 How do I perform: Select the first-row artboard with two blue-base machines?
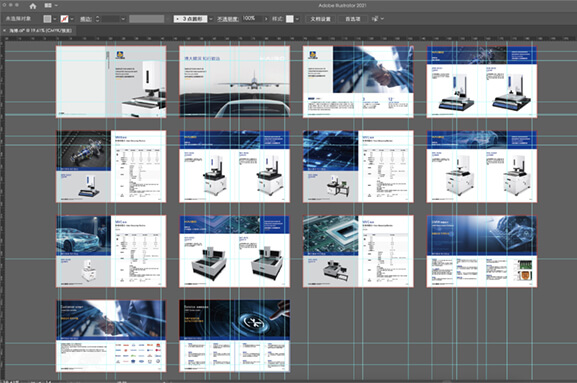(482, 82)
